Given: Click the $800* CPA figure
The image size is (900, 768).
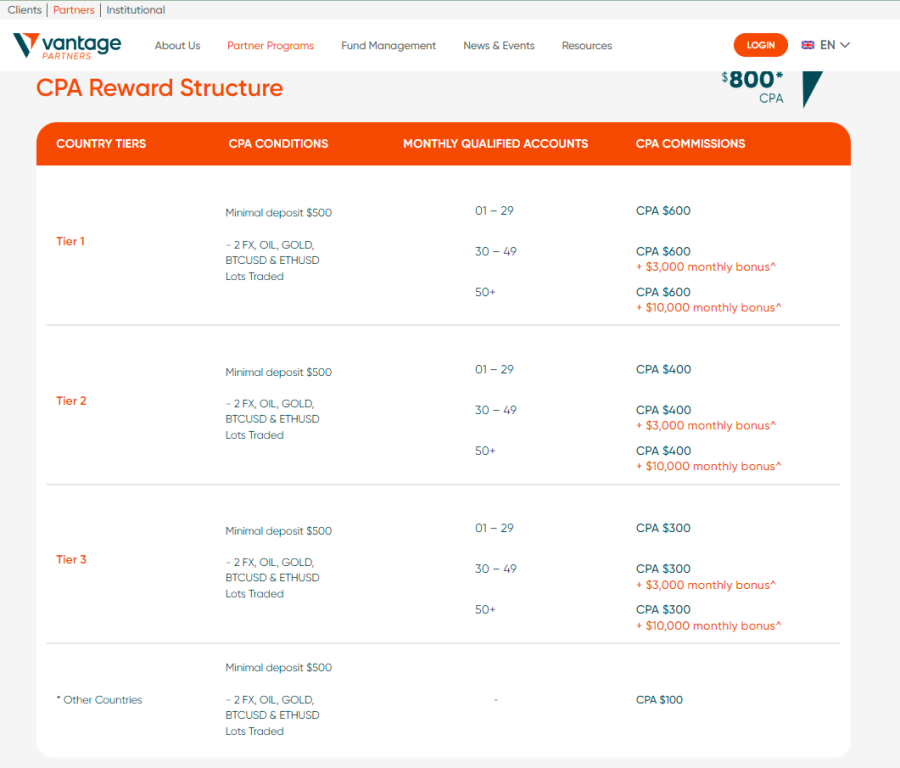Looking at the screenshot, I should click(752, 87).
